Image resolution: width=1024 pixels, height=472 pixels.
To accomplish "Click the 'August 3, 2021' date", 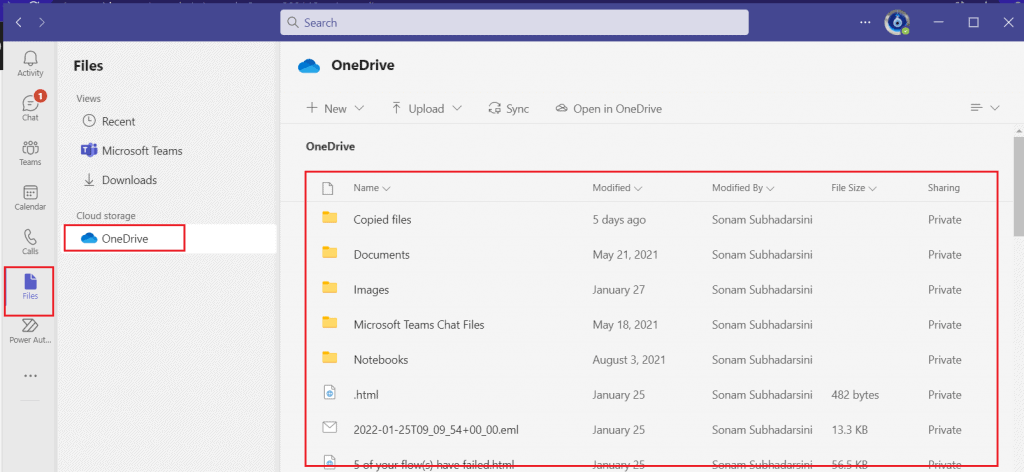I will click(629, 360).
